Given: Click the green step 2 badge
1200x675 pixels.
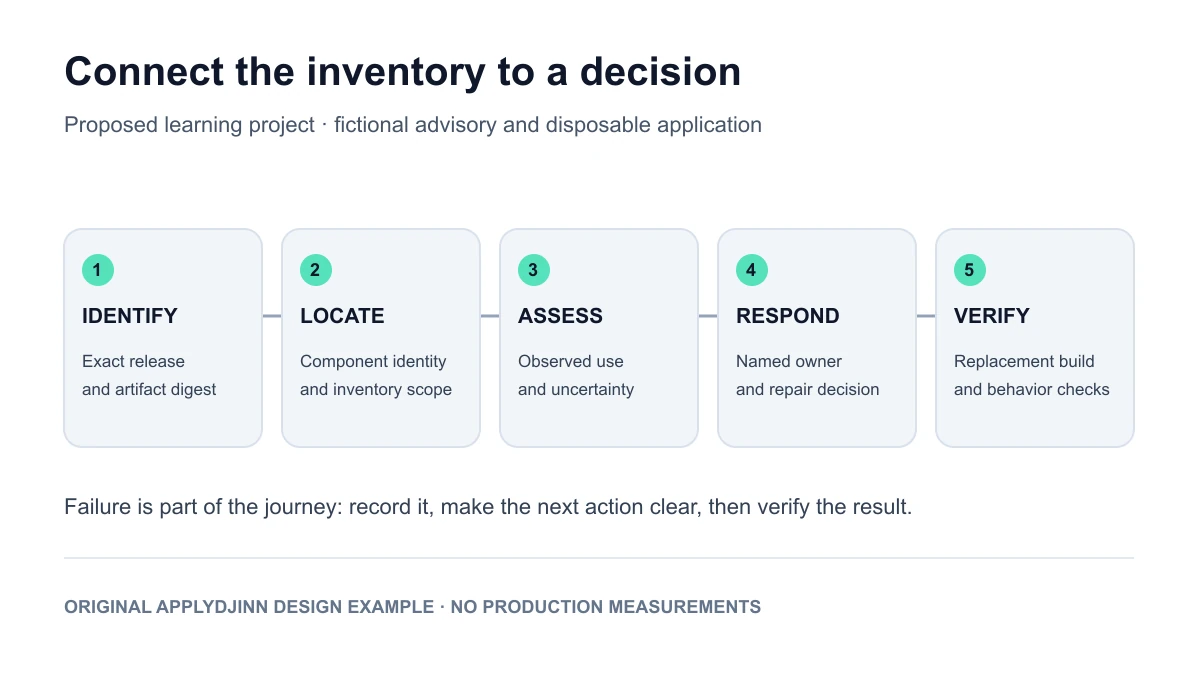Looking at the screenshot, I should (316, 270).
